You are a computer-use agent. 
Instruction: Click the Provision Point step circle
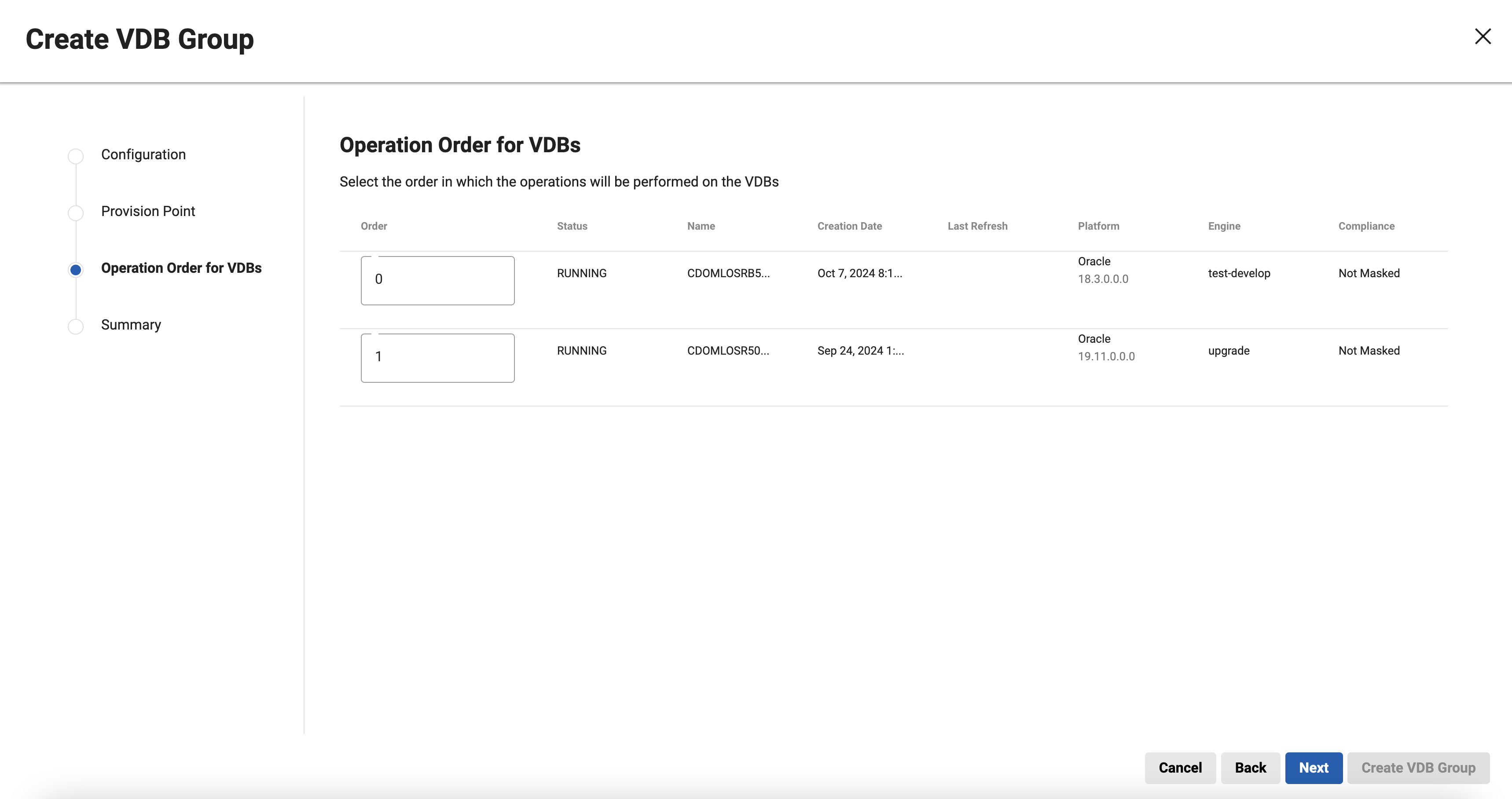(76, 213)
